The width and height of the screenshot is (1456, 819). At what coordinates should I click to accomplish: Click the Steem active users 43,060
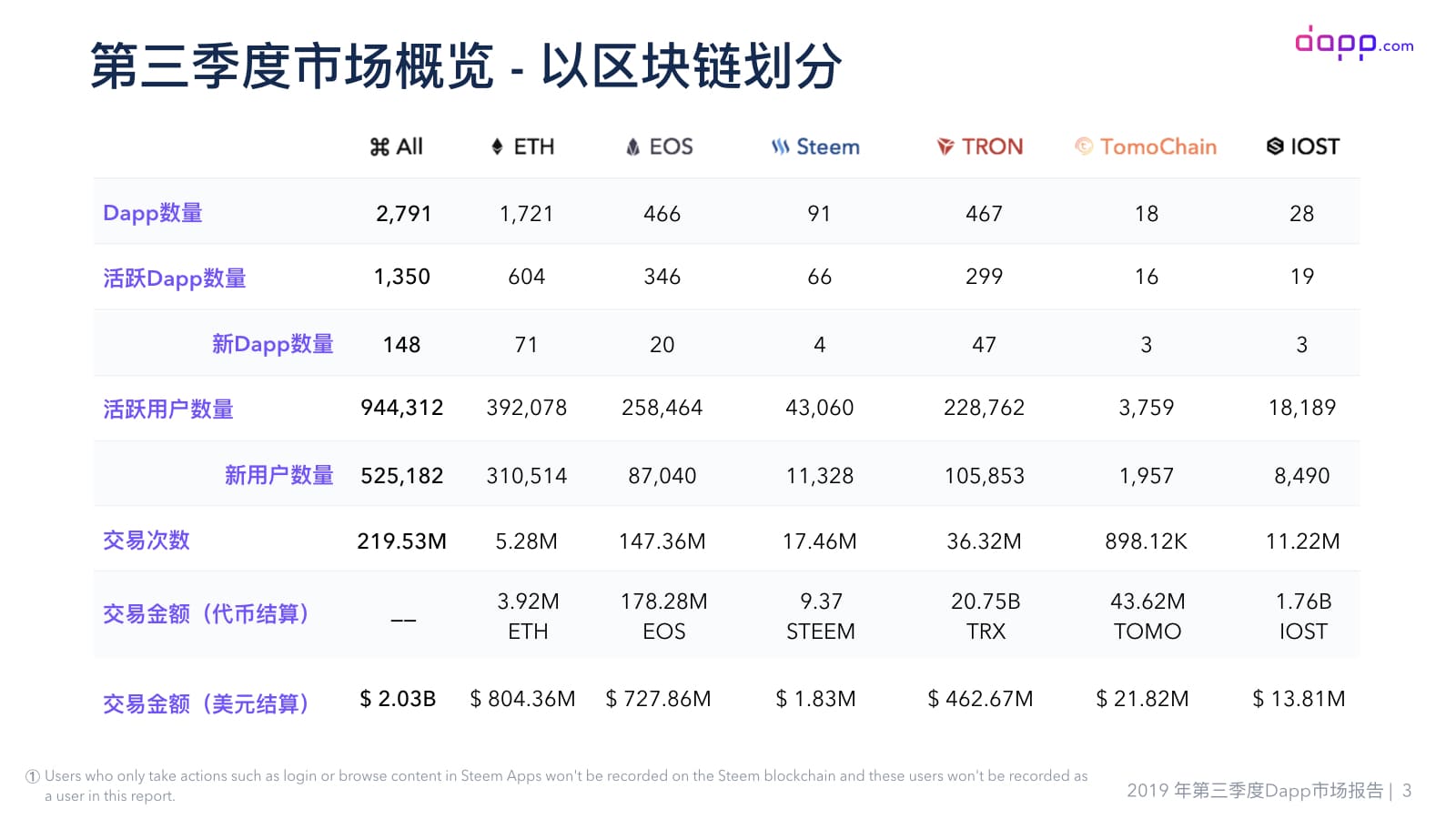click(819, 408)
